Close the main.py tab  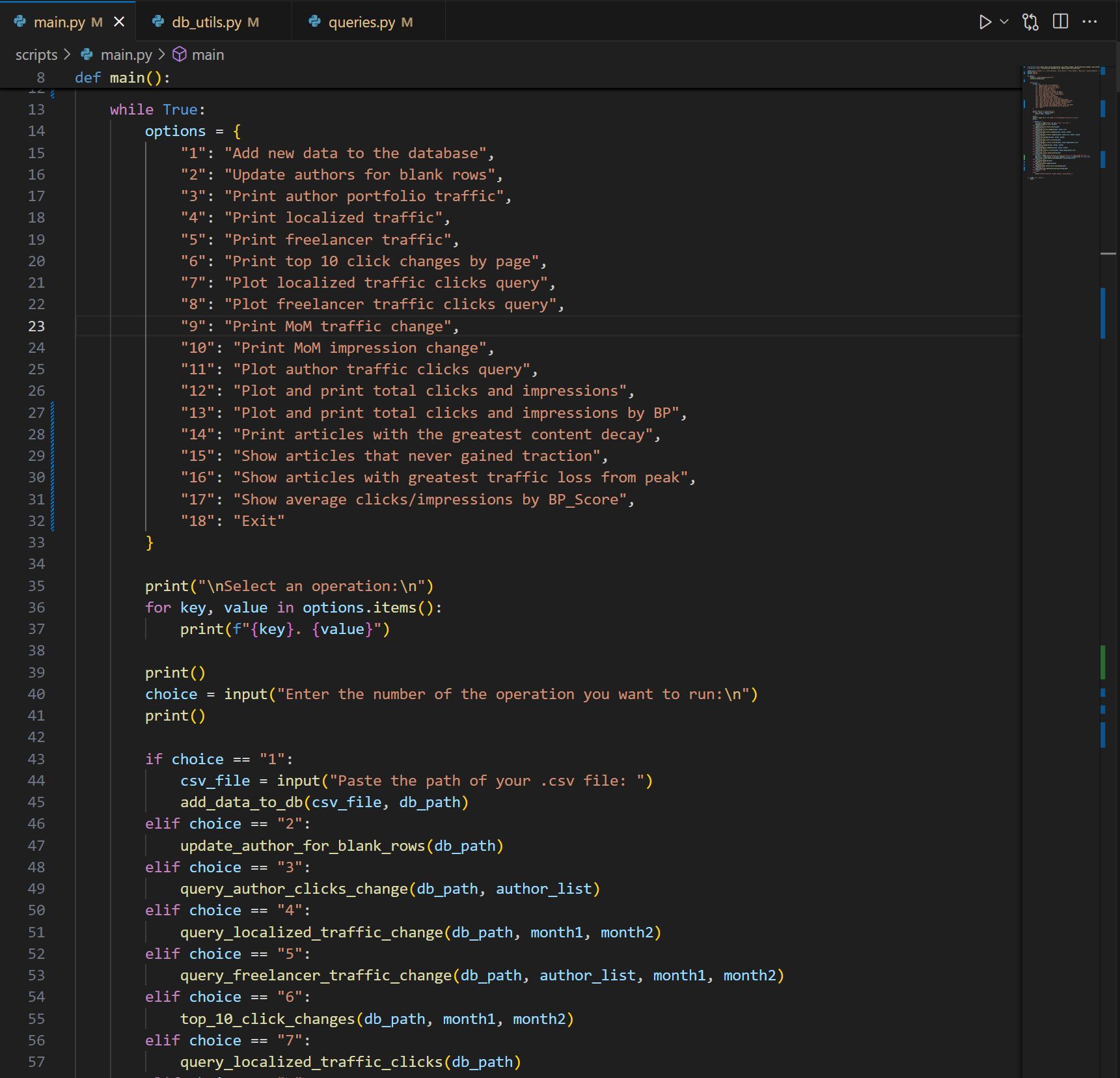[x=119, y=22]
